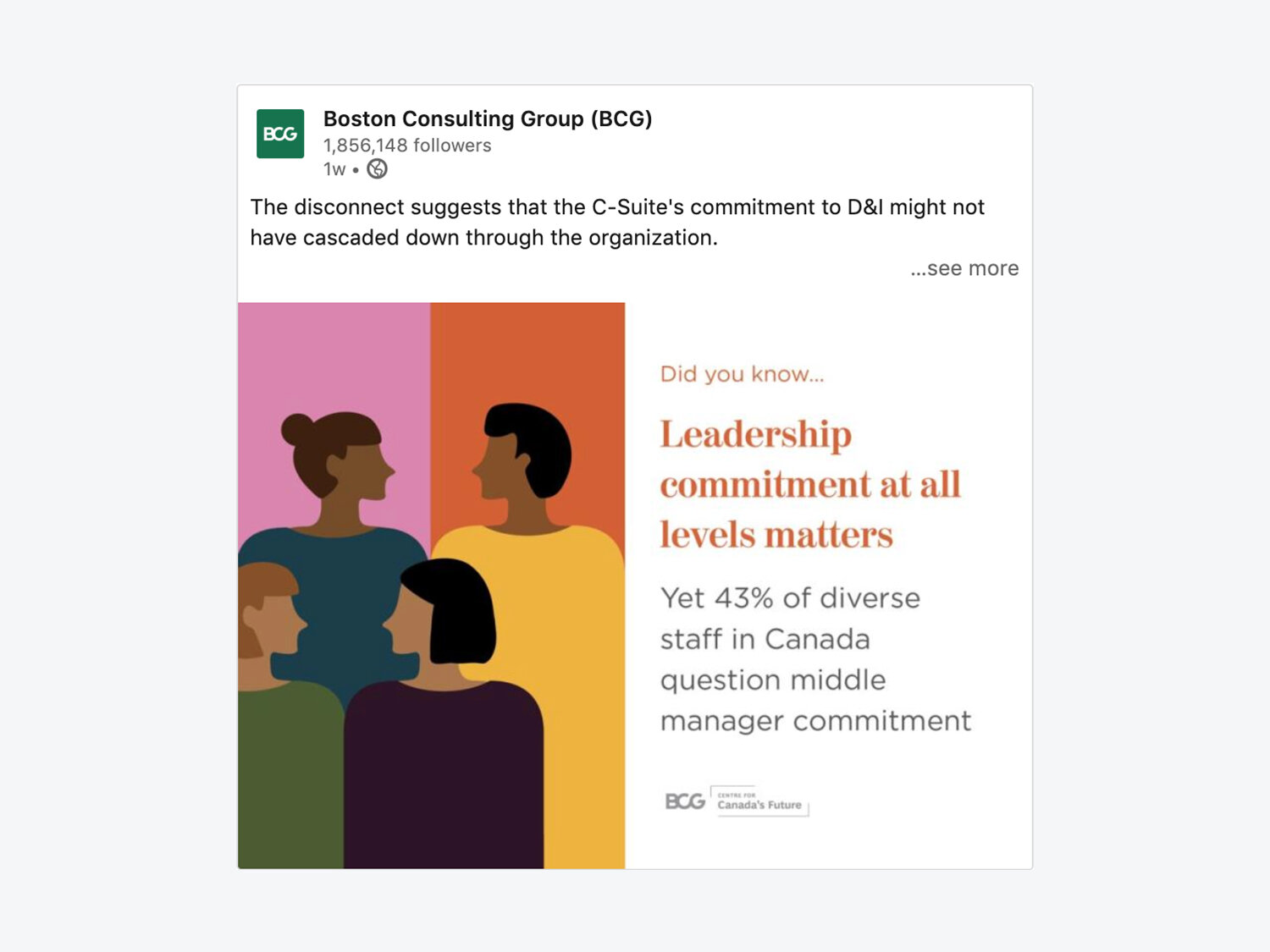
Task: Click the Leadership commitment headline in image
Action: (x=810, y=484)
